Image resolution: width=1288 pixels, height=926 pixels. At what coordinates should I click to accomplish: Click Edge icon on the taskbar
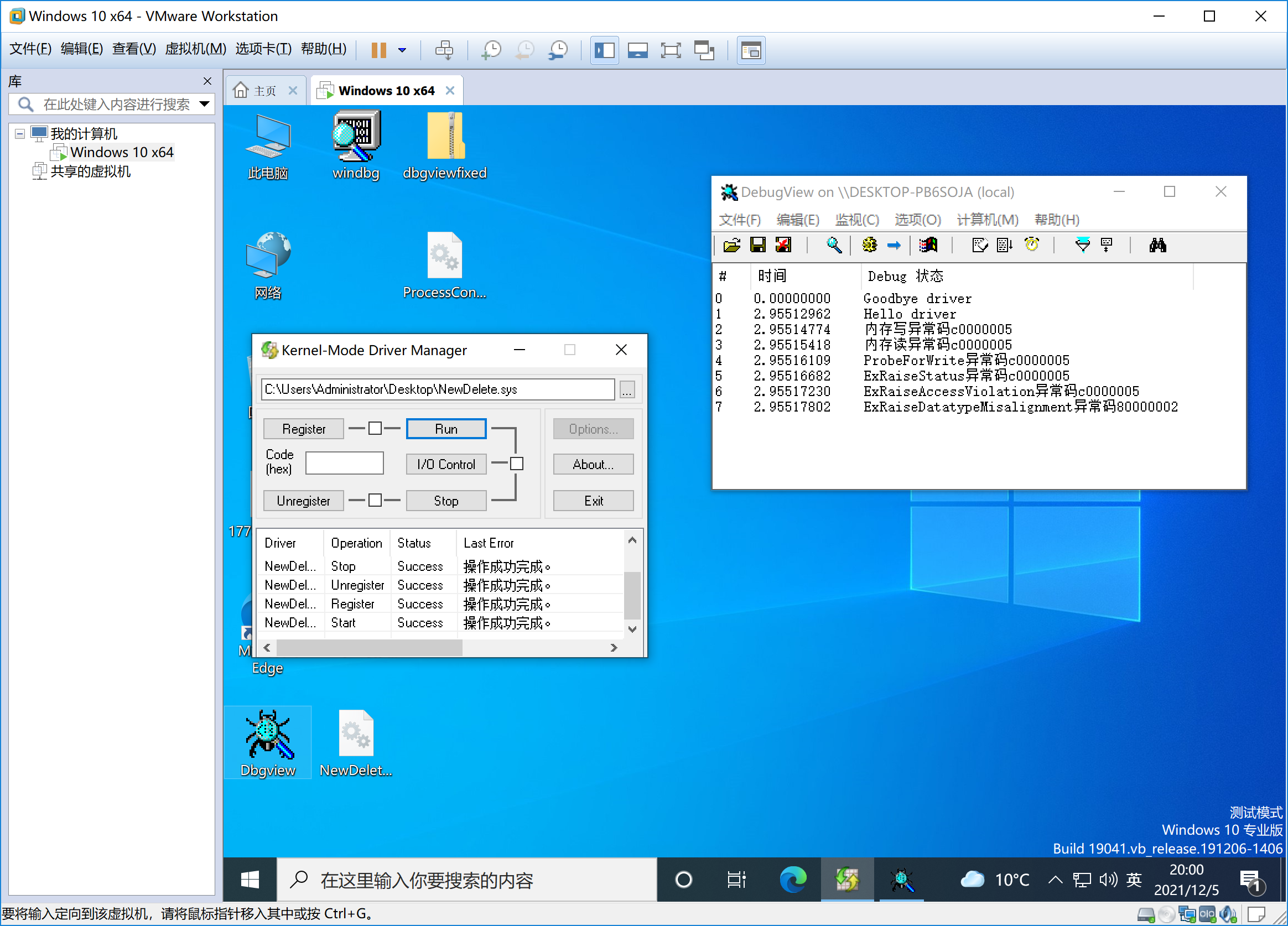coord(792,880)
